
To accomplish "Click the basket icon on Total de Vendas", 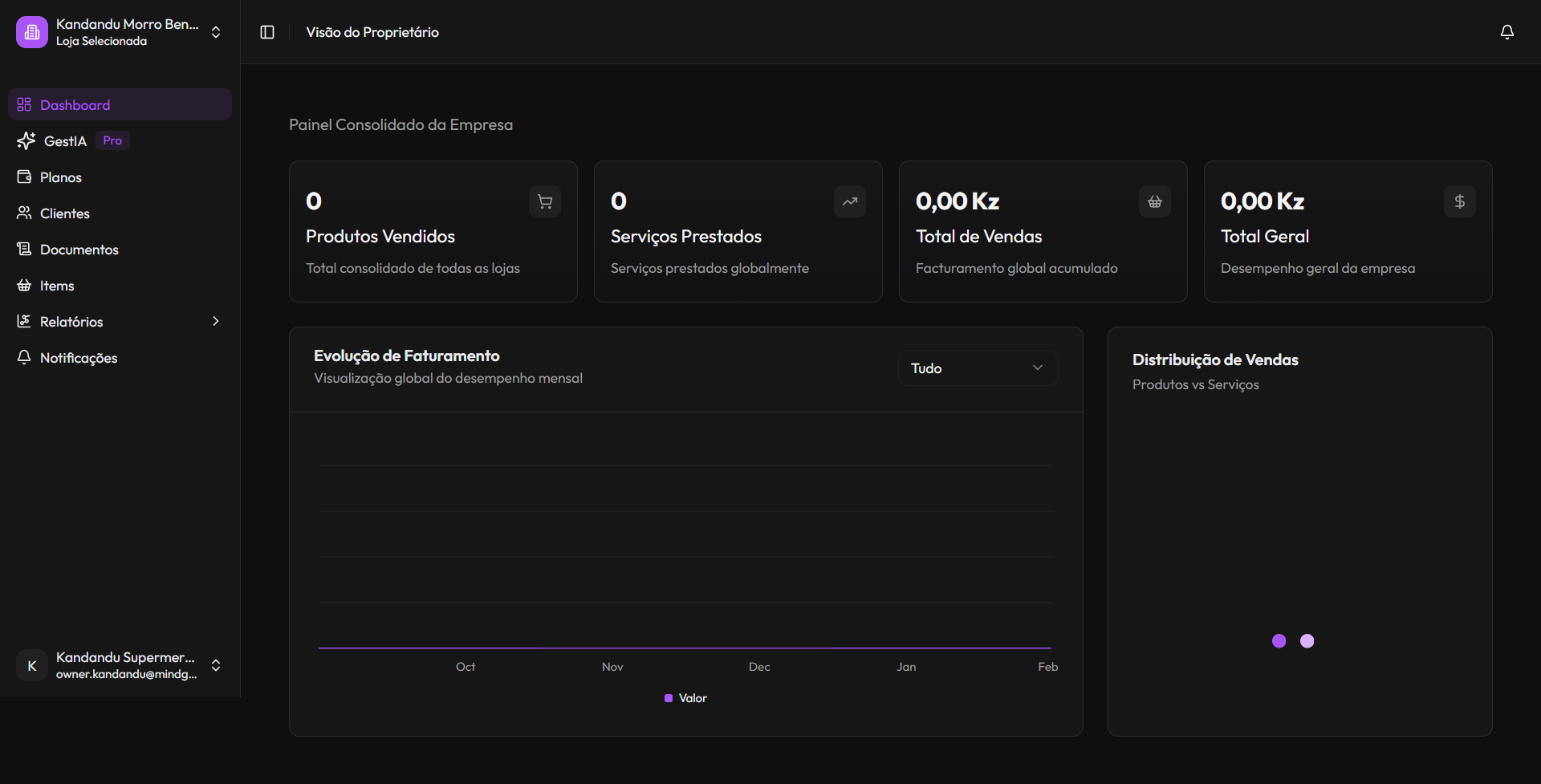I will (1154, 201).
